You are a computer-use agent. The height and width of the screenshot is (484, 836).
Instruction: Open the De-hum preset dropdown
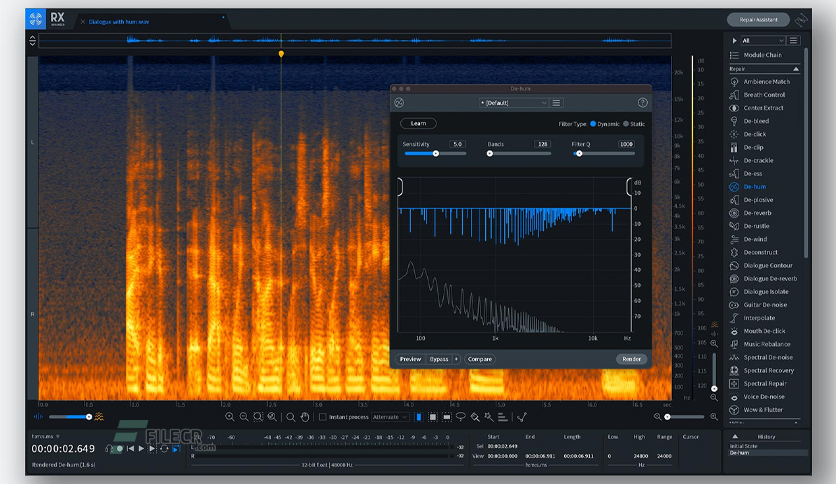(513, 103)
